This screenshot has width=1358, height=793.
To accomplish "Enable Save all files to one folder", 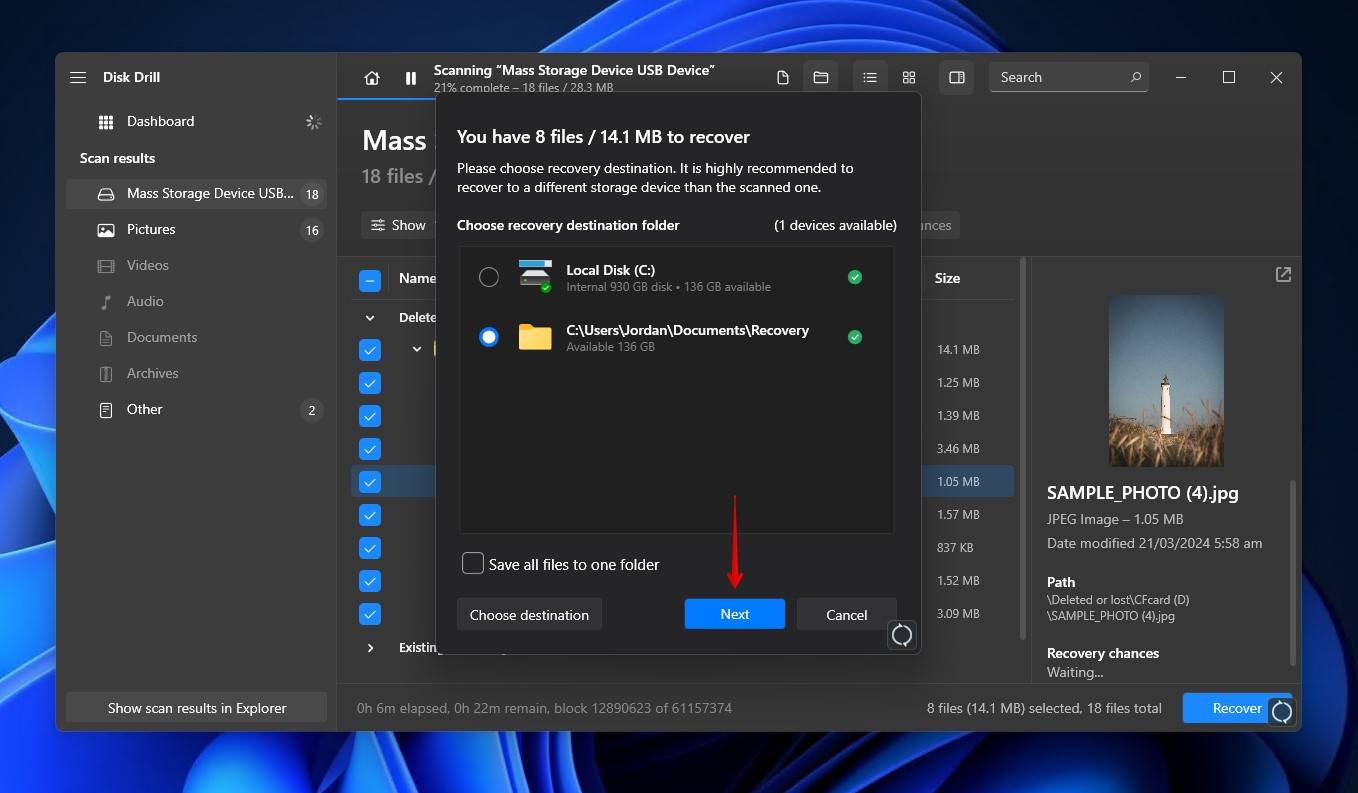I will coord(473,564).
